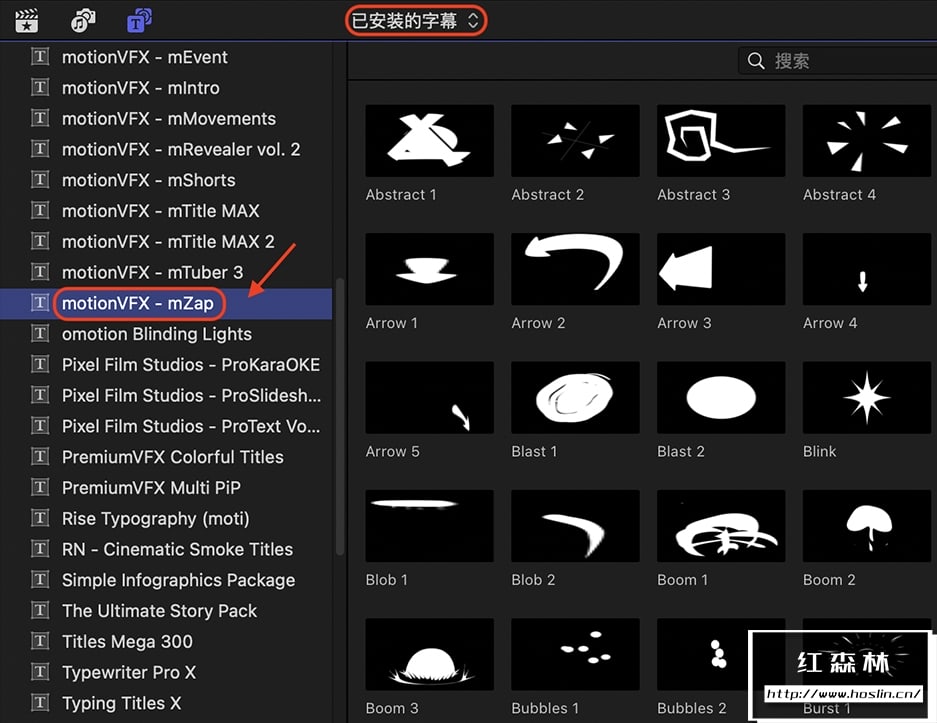Select motionVFX - mTitle MAX 2 category
The width and height of the screenshot is (937, 723).
pos(166,241)
